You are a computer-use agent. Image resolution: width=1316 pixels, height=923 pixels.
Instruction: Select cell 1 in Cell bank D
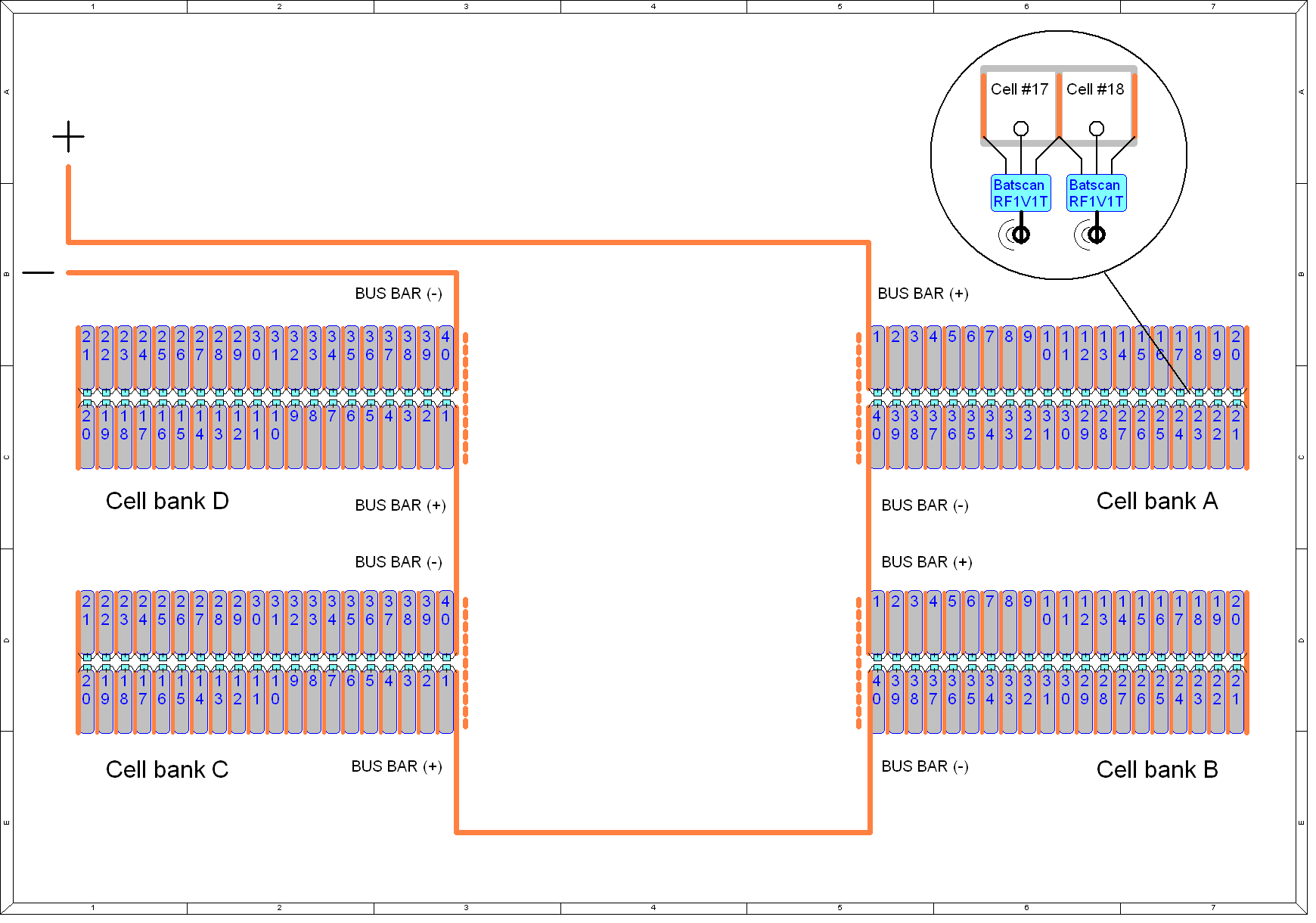coord(445,437)
